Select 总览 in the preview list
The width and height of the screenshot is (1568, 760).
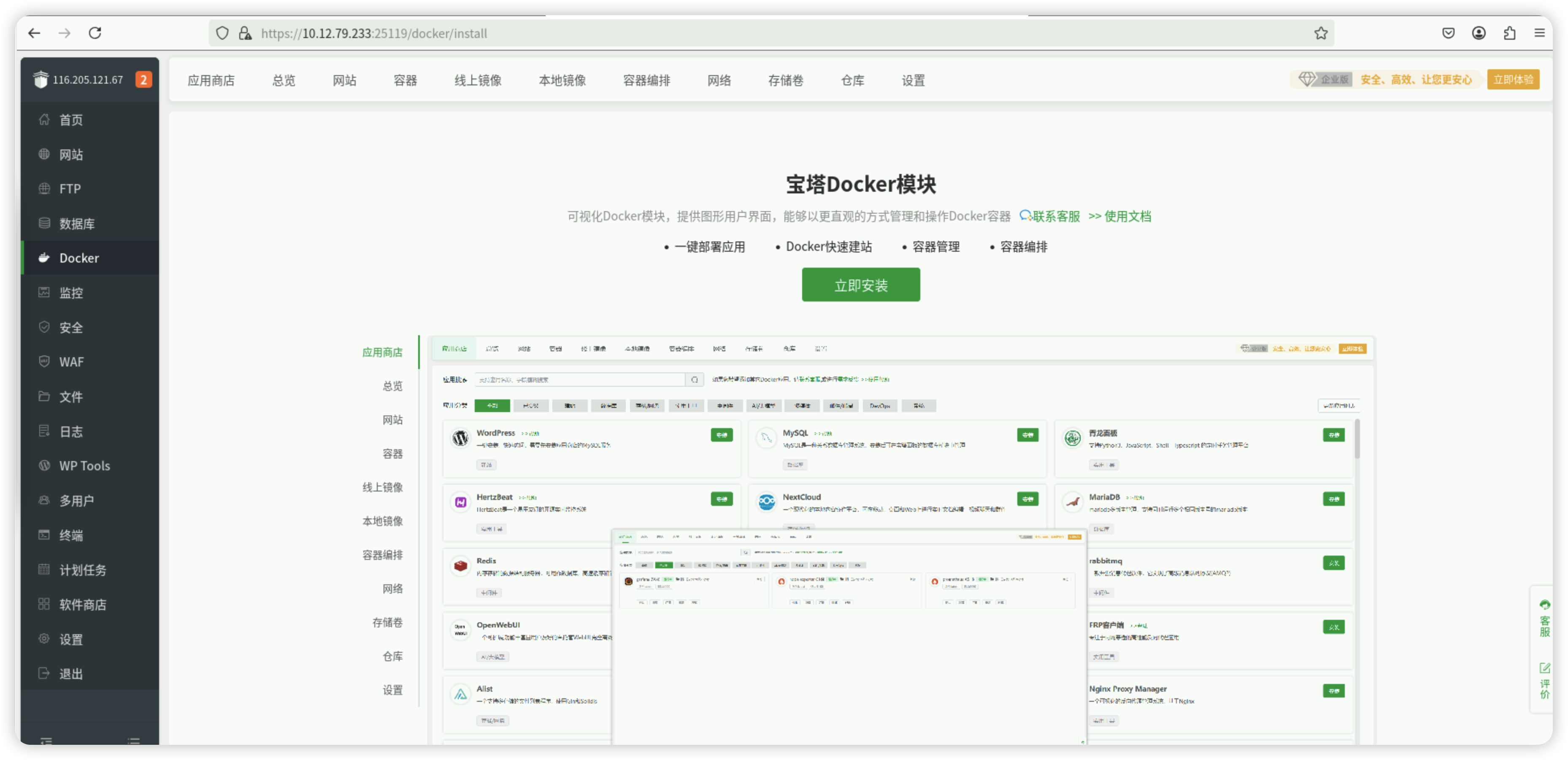click(x=392, y=386)
